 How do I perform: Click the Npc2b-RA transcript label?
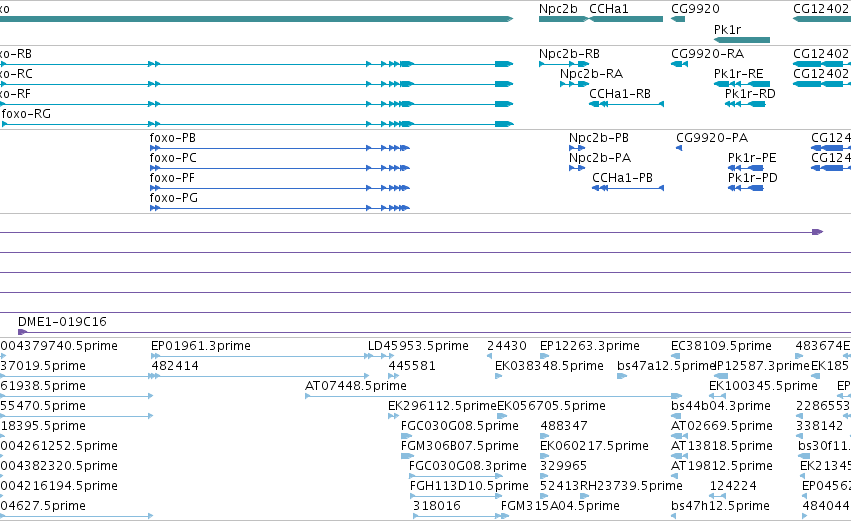click(591, 74)
